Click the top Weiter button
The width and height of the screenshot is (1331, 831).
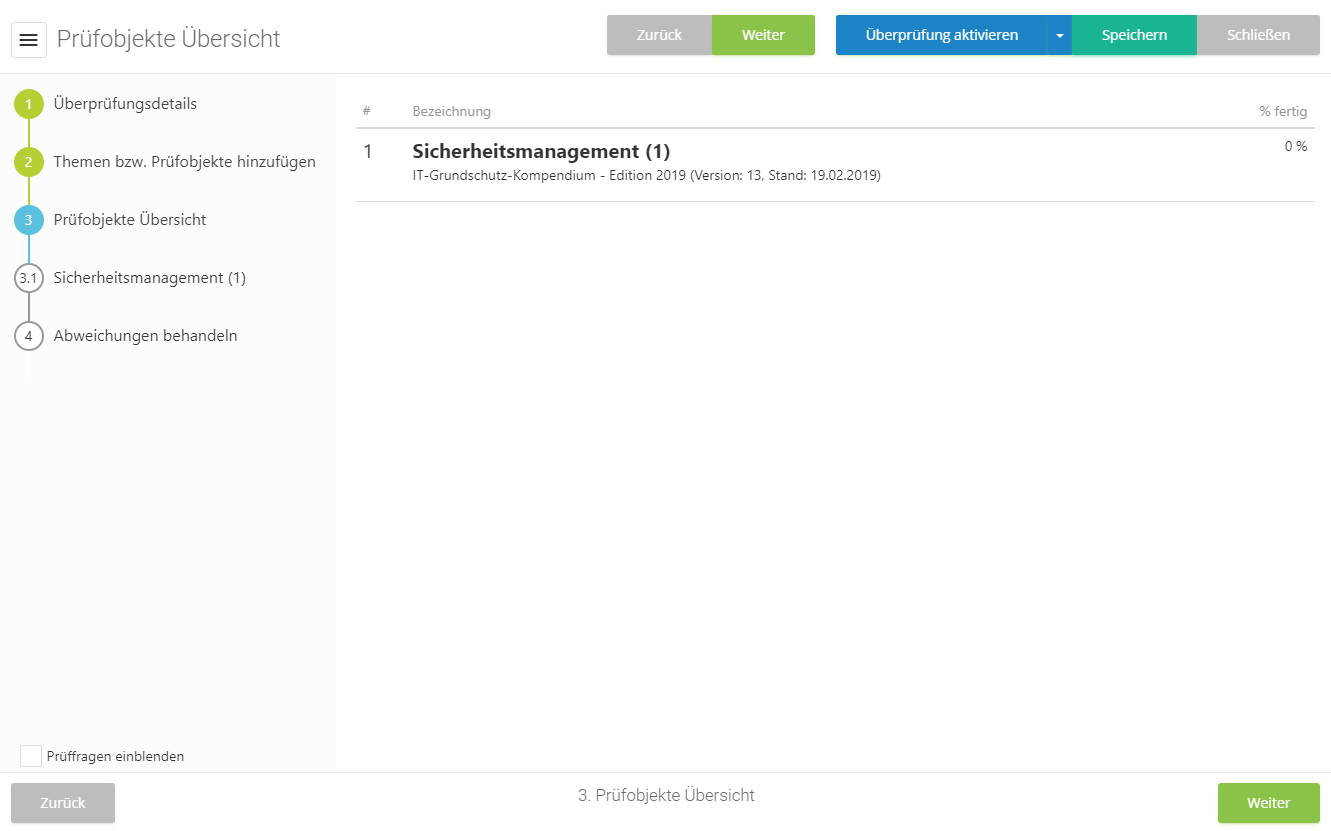(763, 35)
